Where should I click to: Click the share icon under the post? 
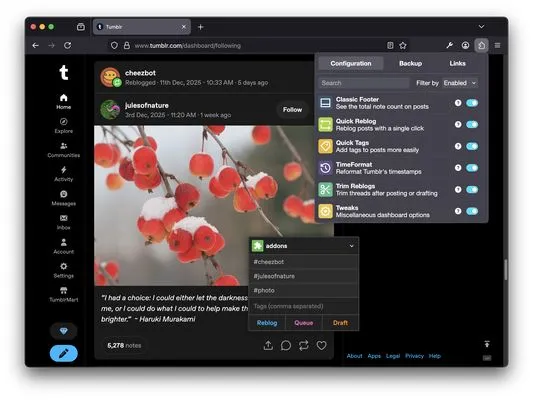pos(268,345)
